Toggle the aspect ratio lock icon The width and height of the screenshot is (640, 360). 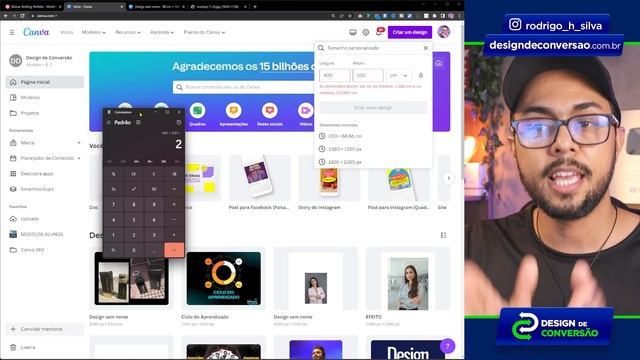click(421, 75)
